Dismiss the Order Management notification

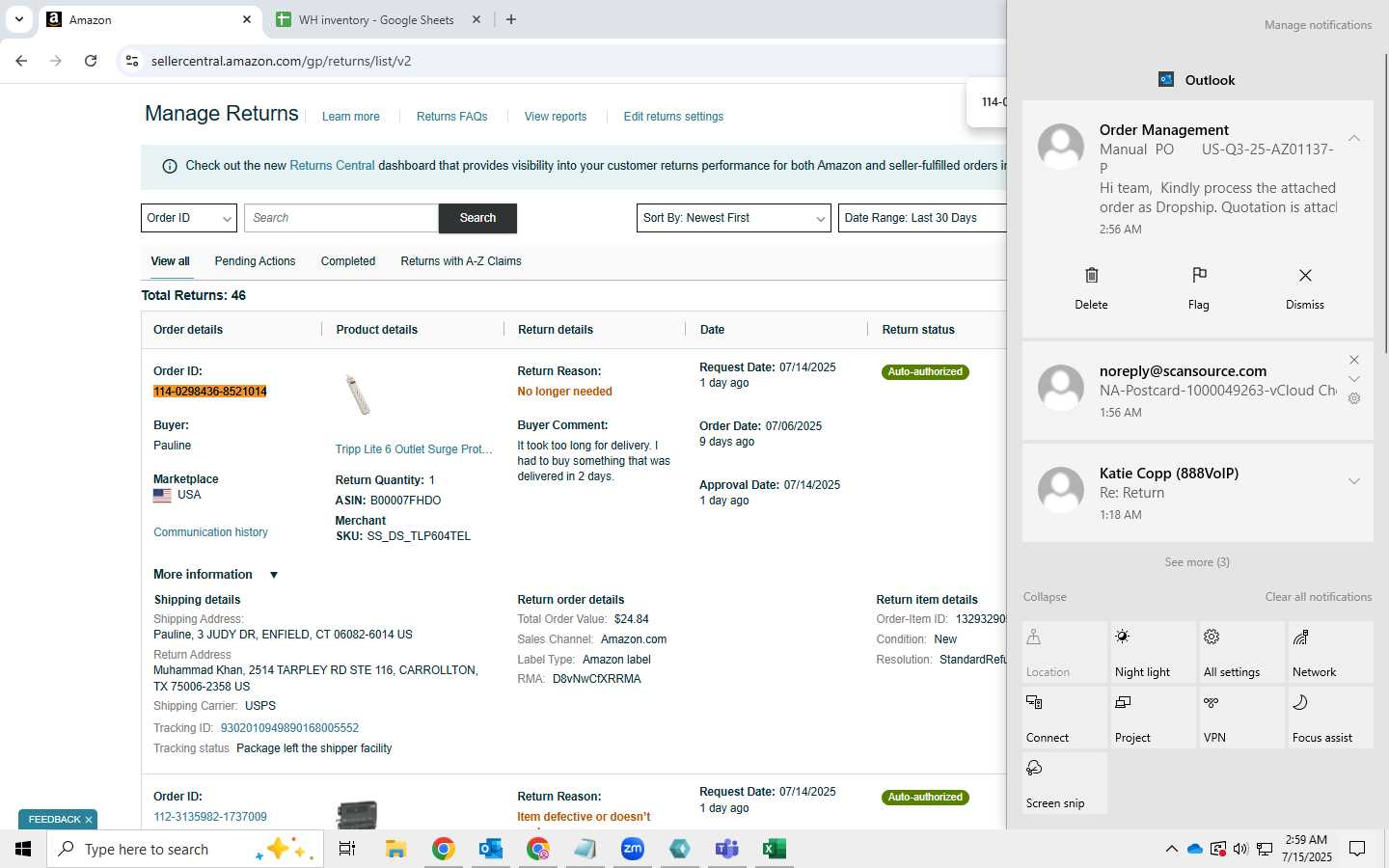[1305, 287]
